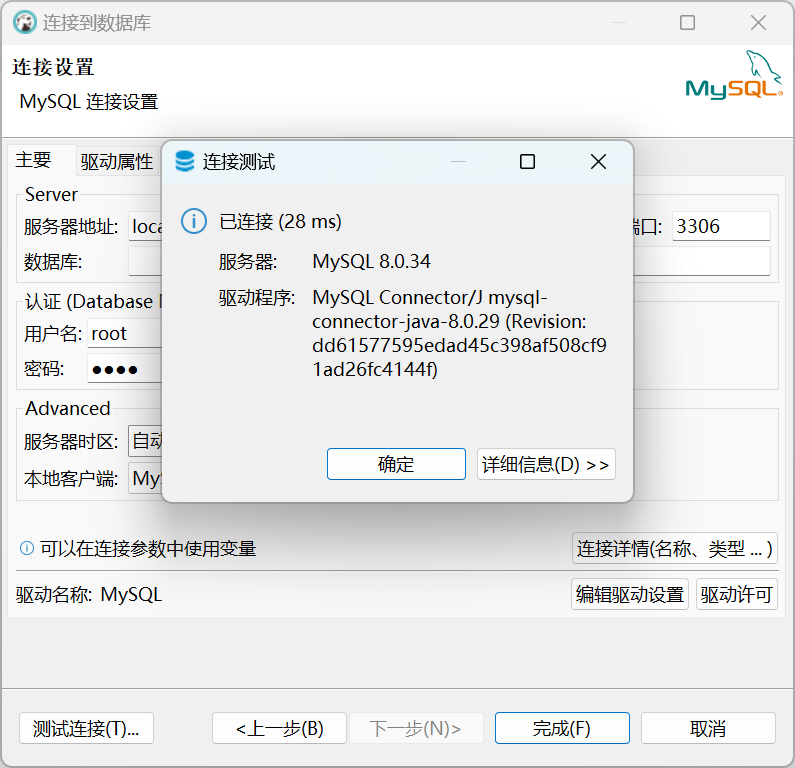Close the 连接到数据库 window
This screenshot has width=795, height=768.
click(x=758, y=22)
